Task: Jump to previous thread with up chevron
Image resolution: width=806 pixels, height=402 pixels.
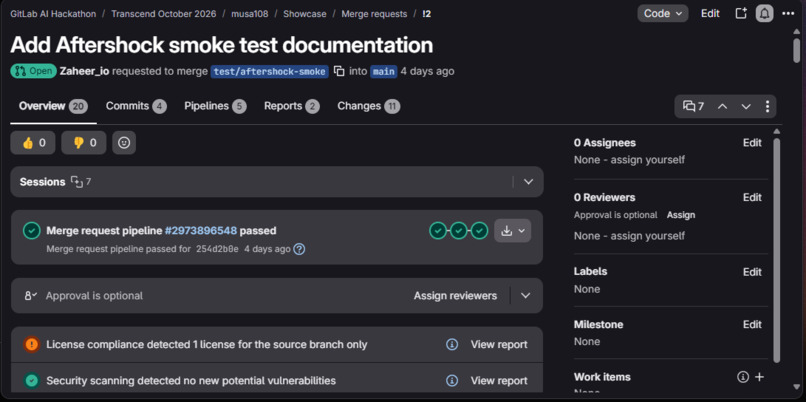Action: pos(722,106)
